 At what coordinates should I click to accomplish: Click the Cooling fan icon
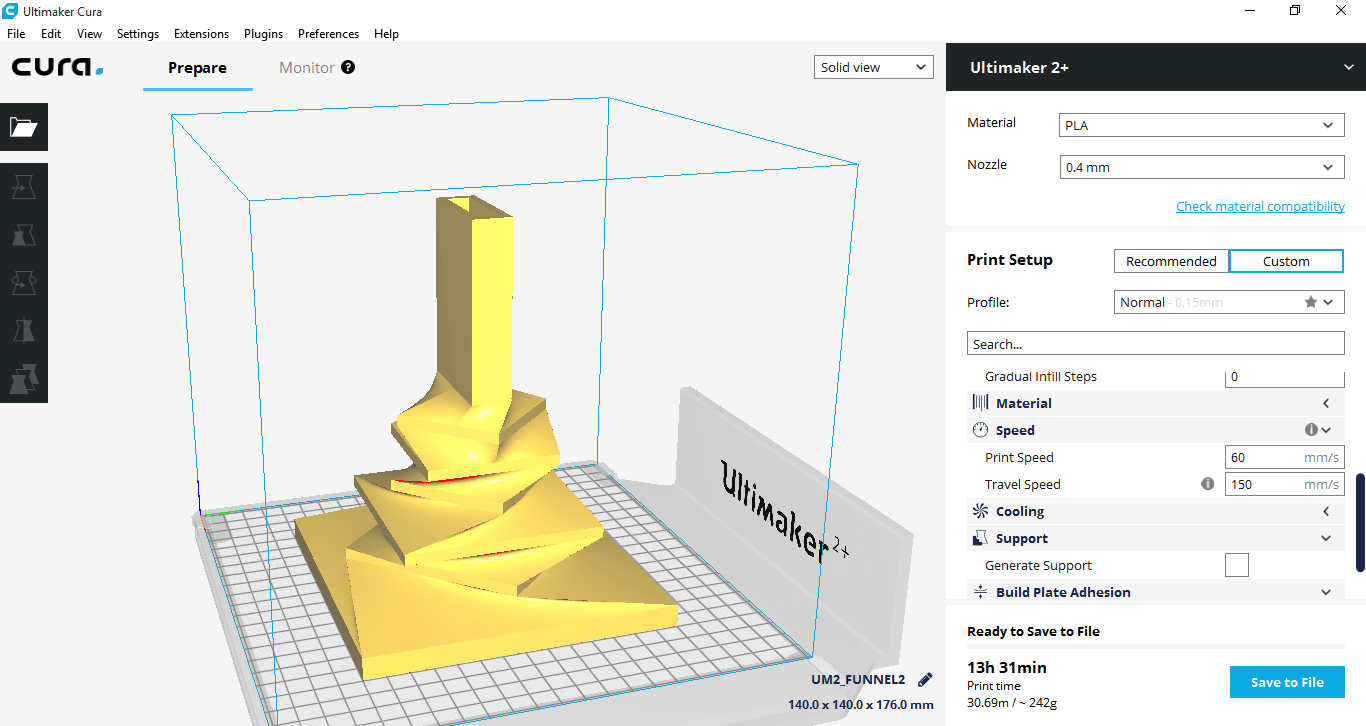point(980,511)
